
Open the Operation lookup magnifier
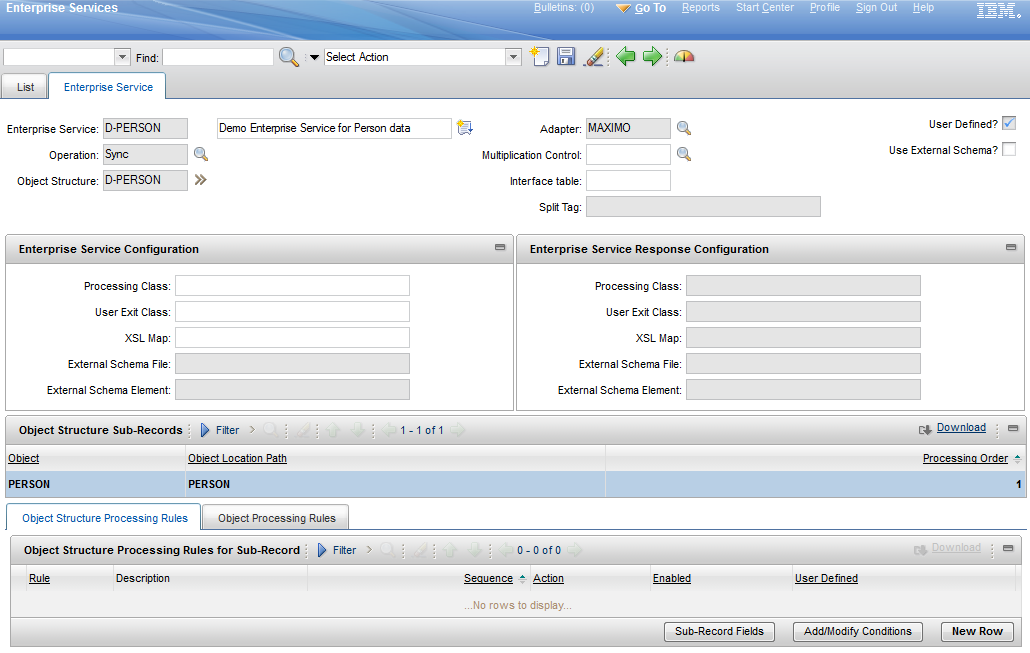click(200, 154)
